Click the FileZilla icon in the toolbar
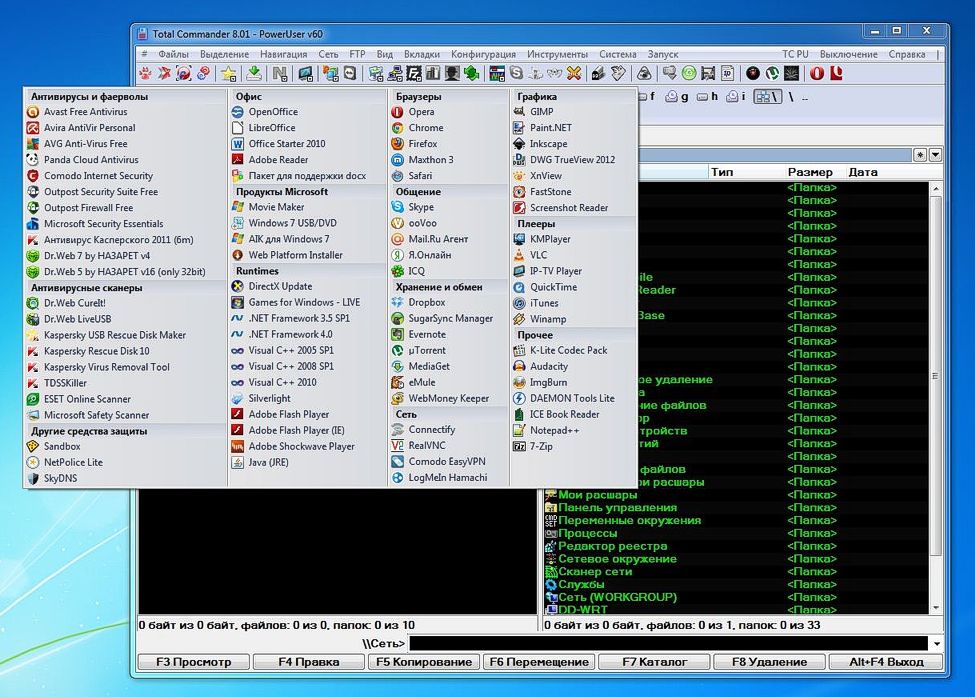Screen dimensions: 975x697 [x=414, y=74]
